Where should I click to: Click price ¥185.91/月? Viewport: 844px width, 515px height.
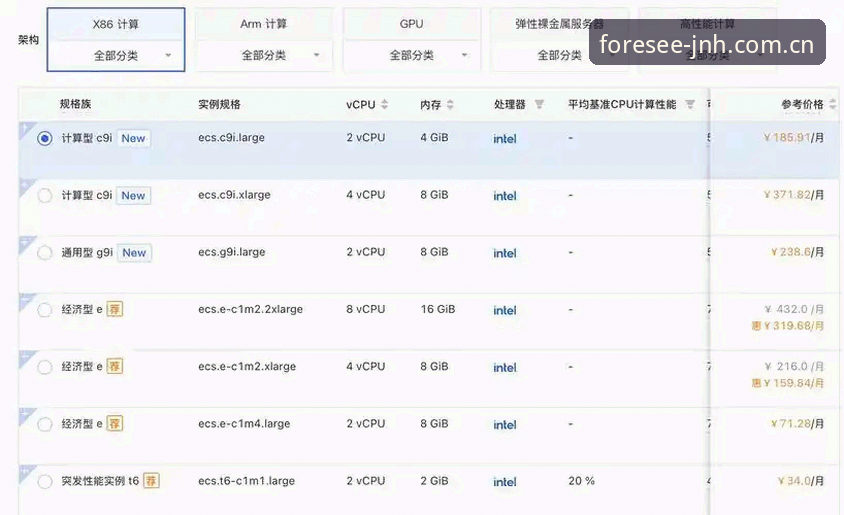[x=793, y=138]
